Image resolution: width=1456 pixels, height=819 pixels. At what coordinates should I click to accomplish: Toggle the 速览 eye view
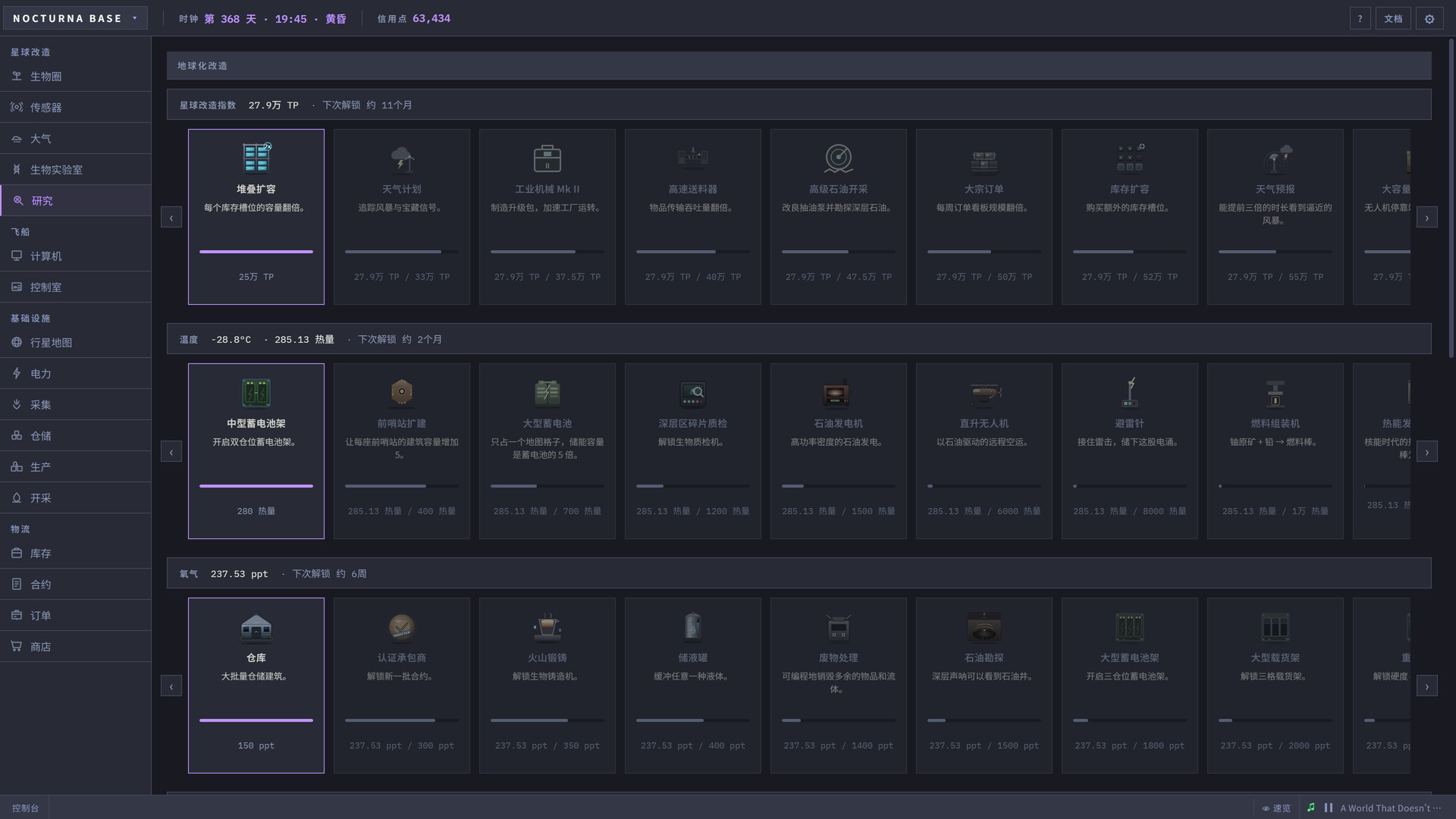click(x=1276, y=808)
